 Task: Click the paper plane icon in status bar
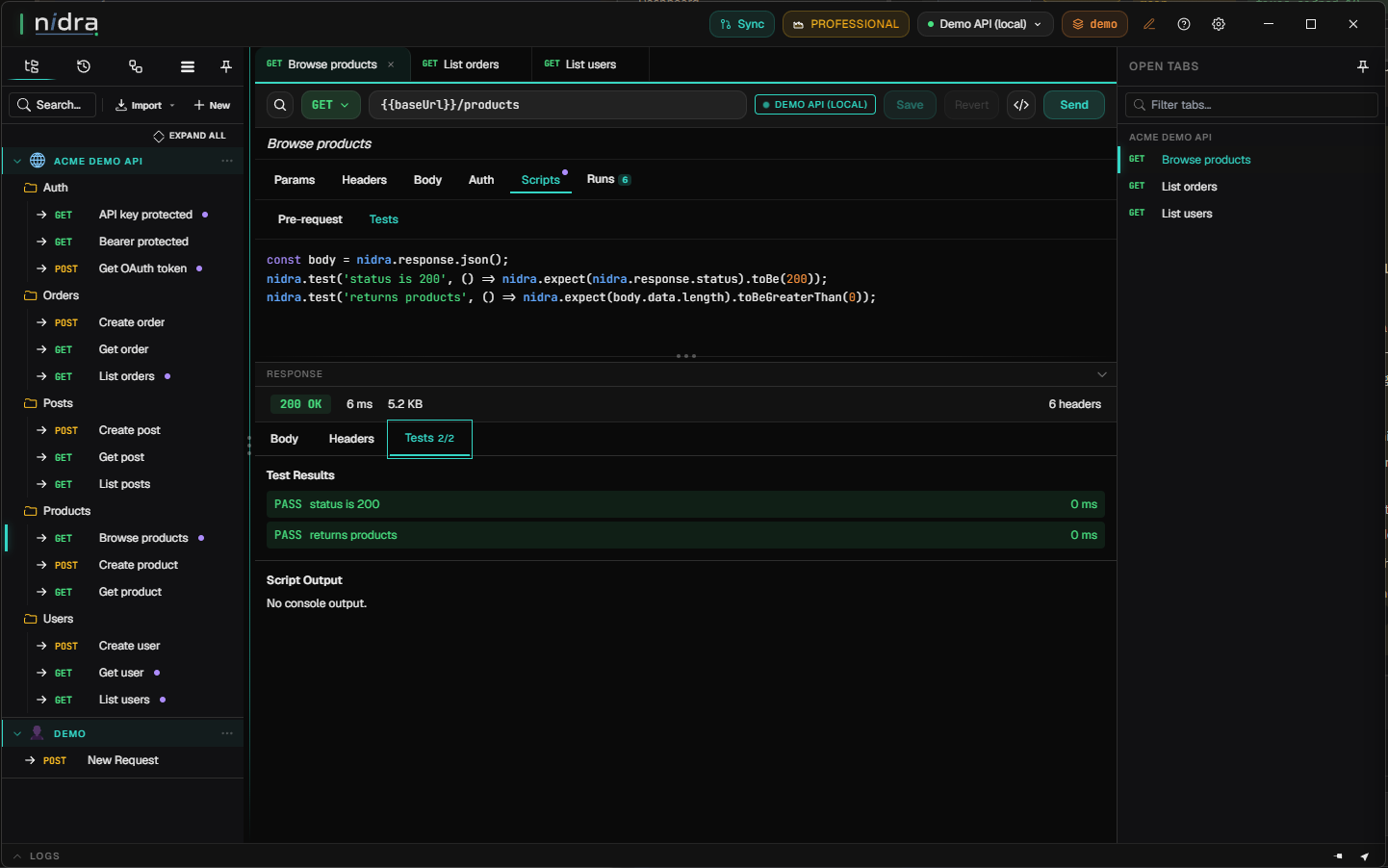1364,855
